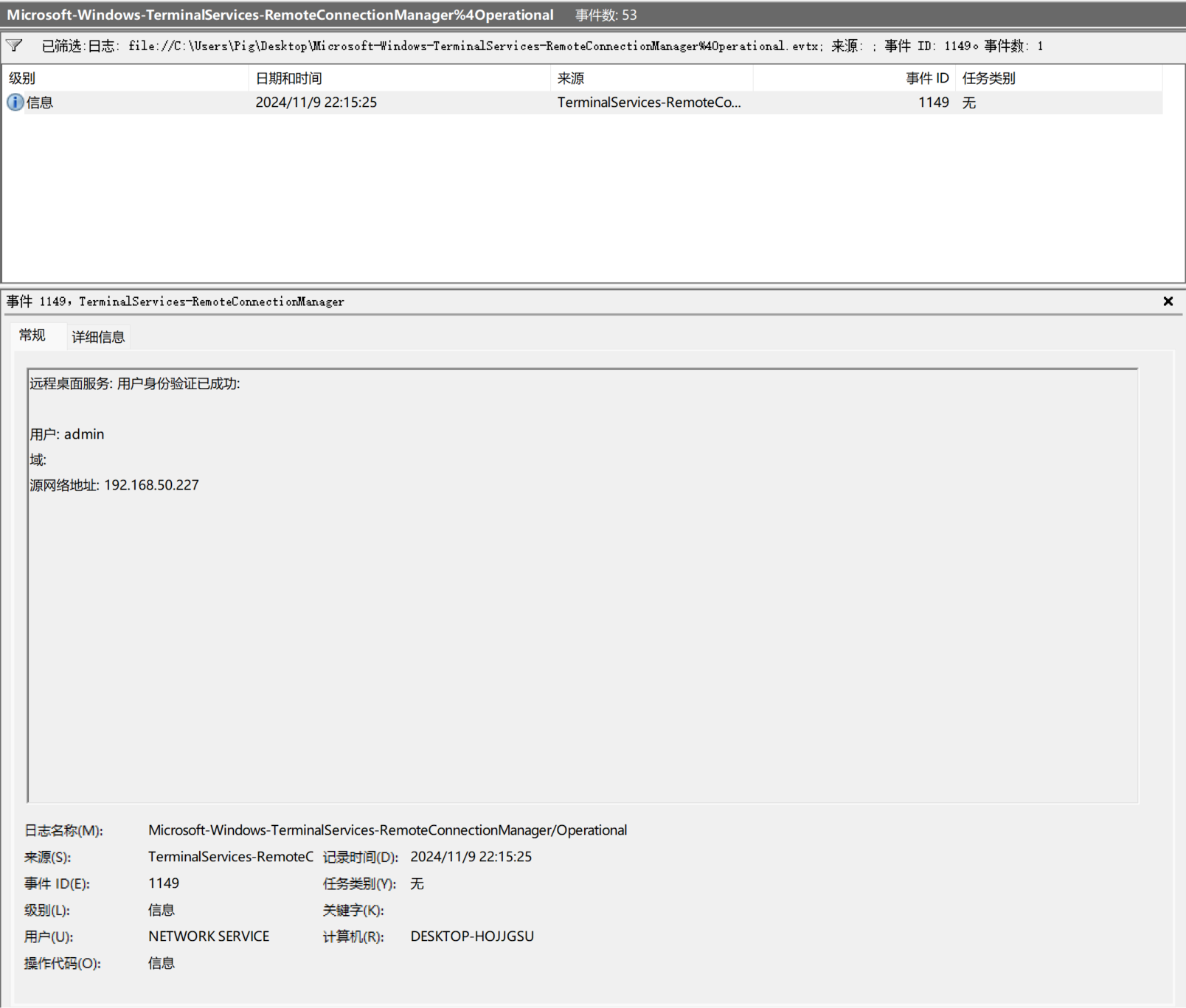The height and width of the screenshot is (1008, 1186).
Task: Click the 来源 value TerminalServices-RemoteC in details
Action: coord(230,857)
